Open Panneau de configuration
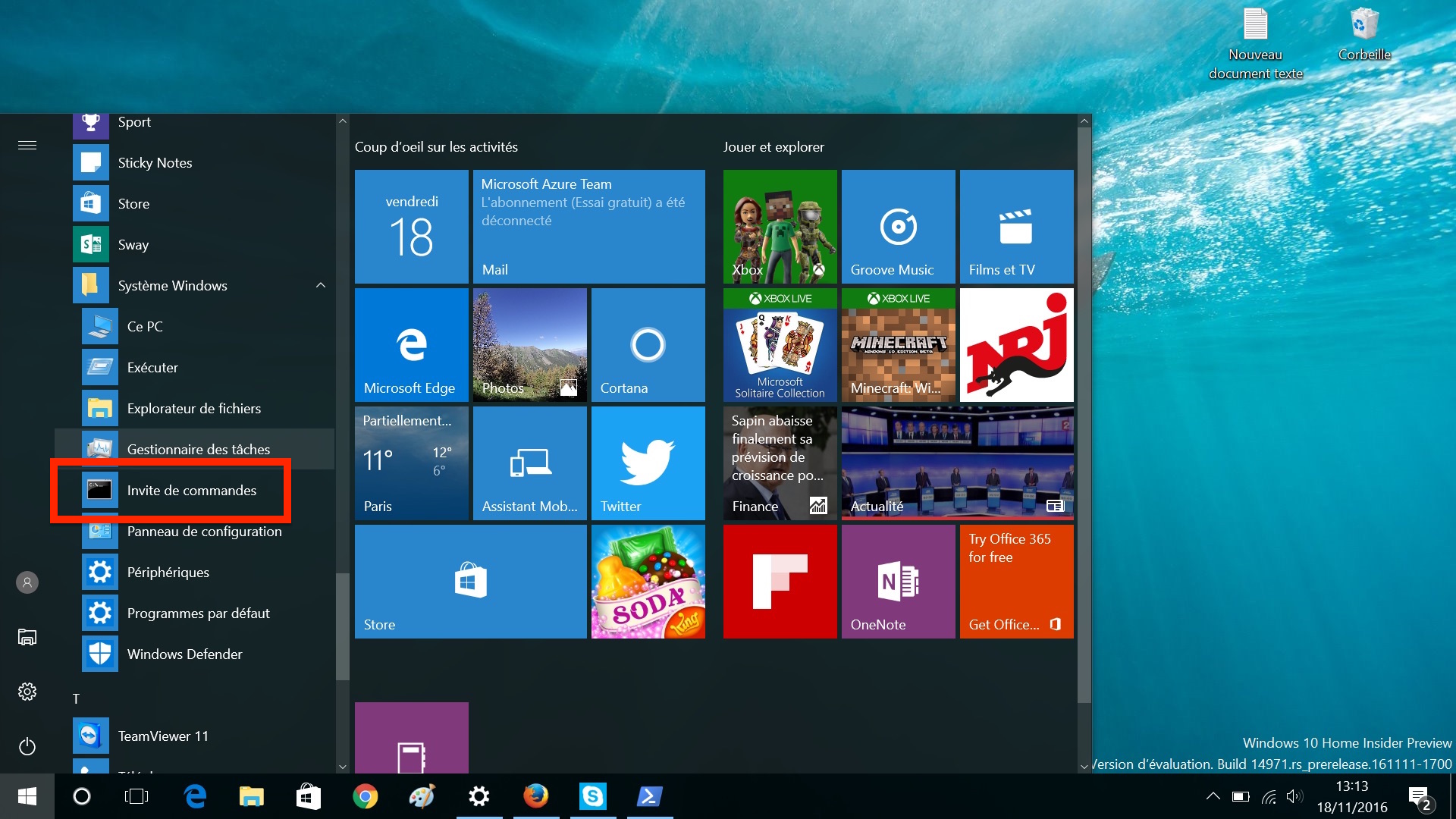 click(x=203, y=532)
